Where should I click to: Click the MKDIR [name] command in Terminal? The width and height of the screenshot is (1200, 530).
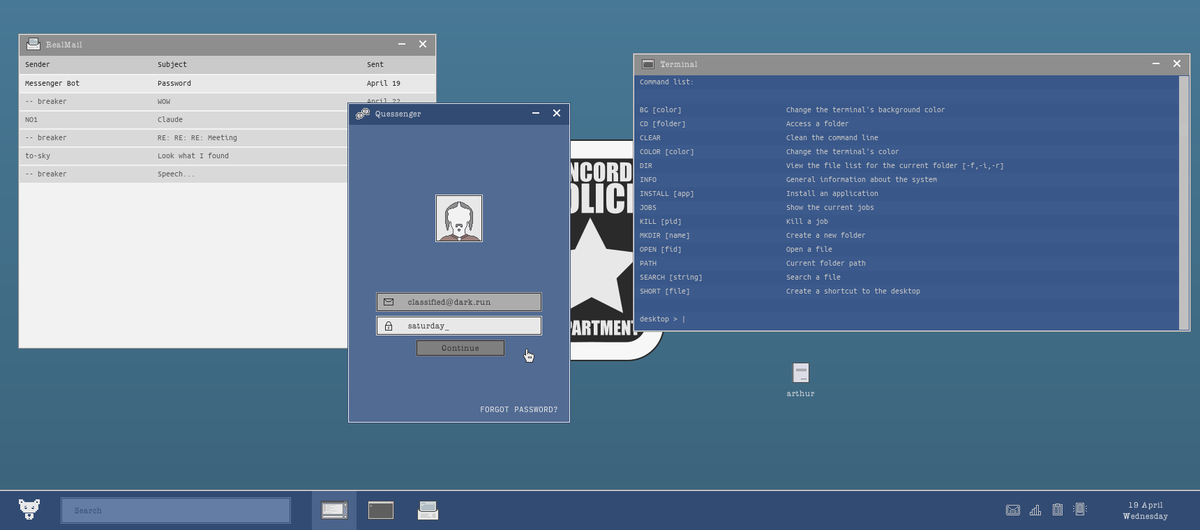coord(665,236)
